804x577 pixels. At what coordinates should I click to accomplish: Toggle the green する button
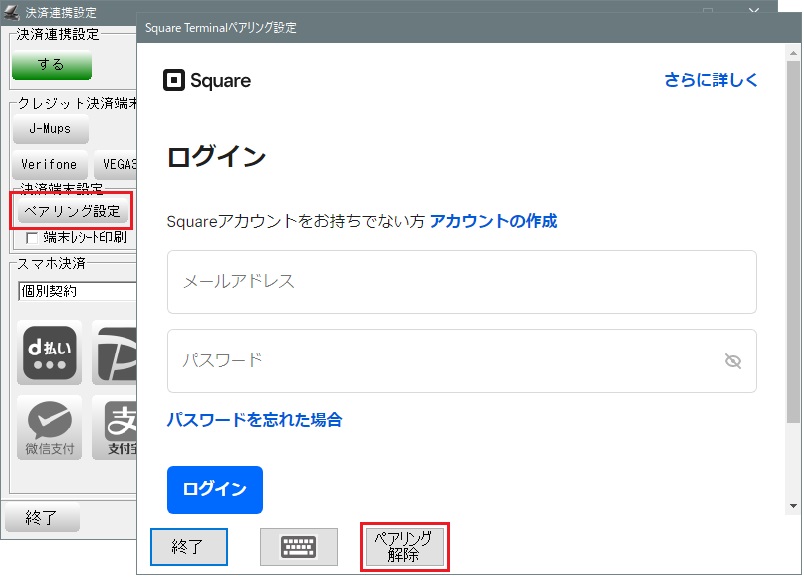tap(51, 65)
